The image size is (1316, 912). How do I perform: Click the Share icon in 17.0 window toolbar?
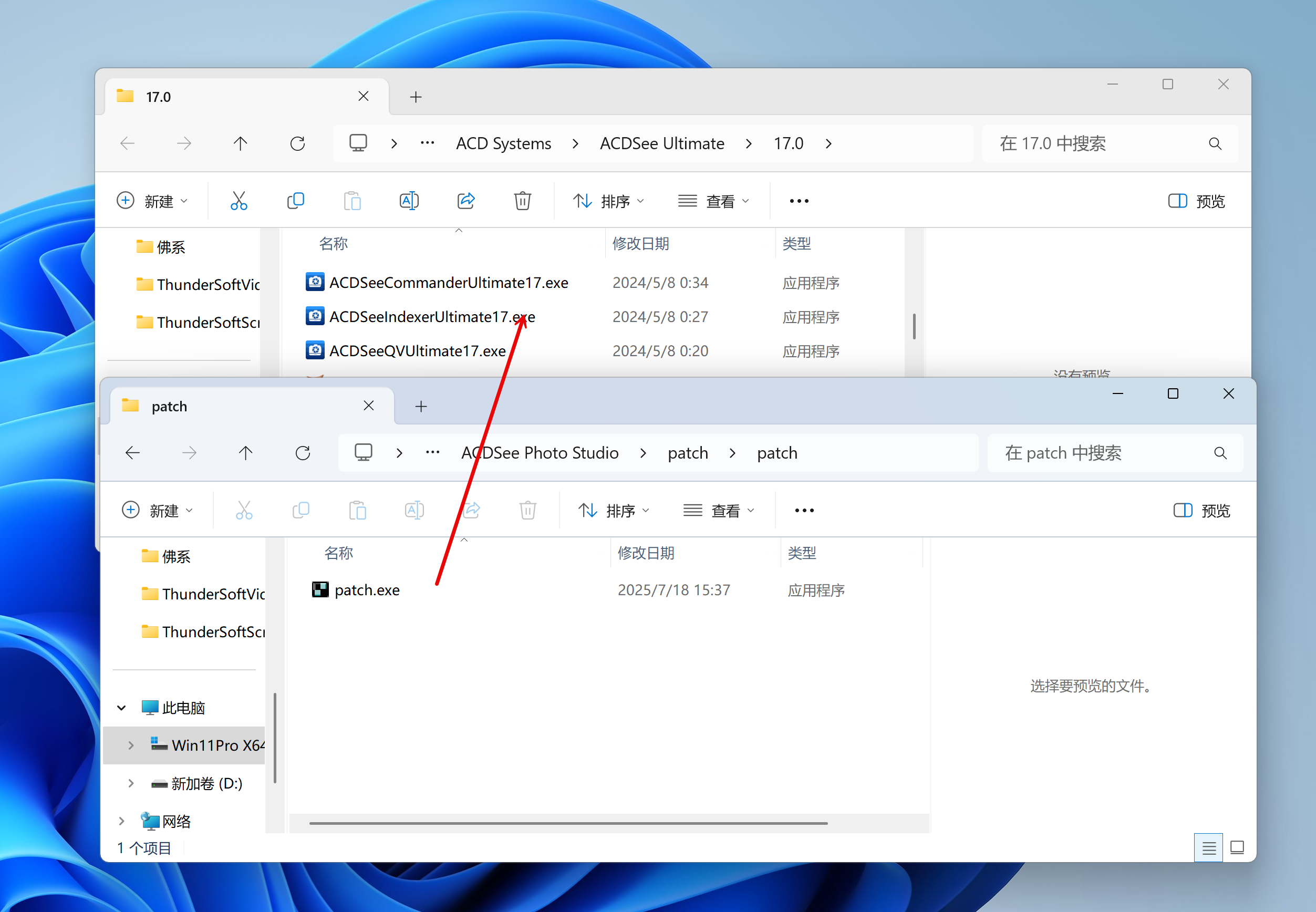(x=465, y=201)
